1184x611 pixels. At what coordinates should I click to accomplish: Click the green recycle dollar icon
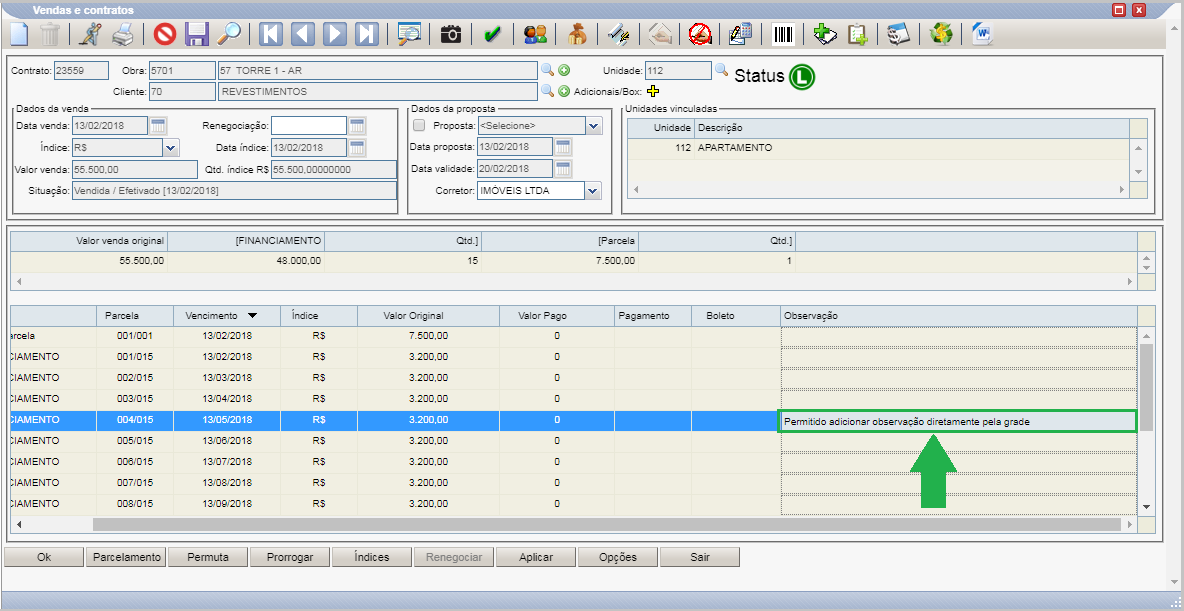click(x=940, y=34)
